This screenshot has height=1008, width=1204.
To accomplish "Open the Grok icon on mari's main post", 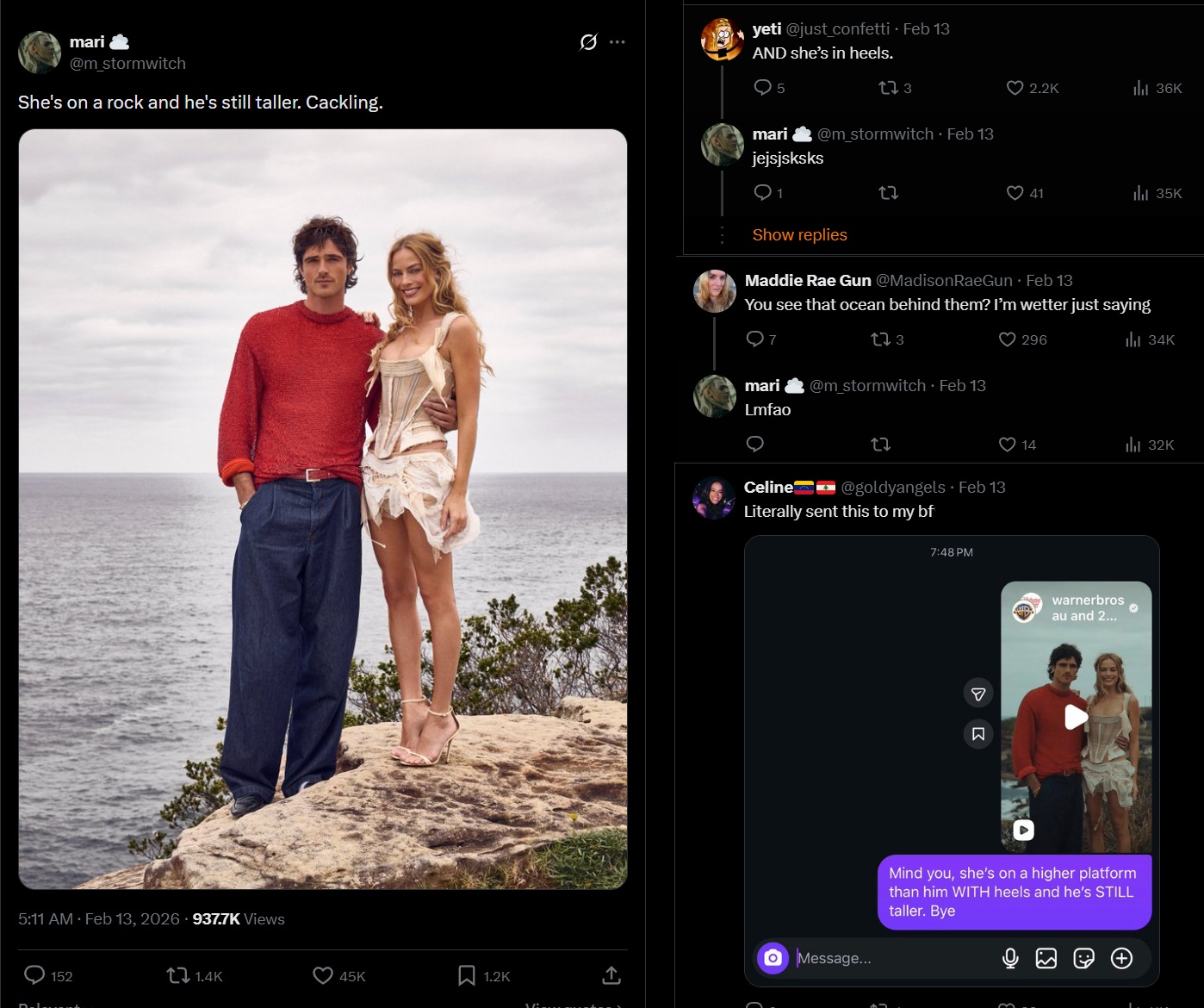I will point(588,42).
